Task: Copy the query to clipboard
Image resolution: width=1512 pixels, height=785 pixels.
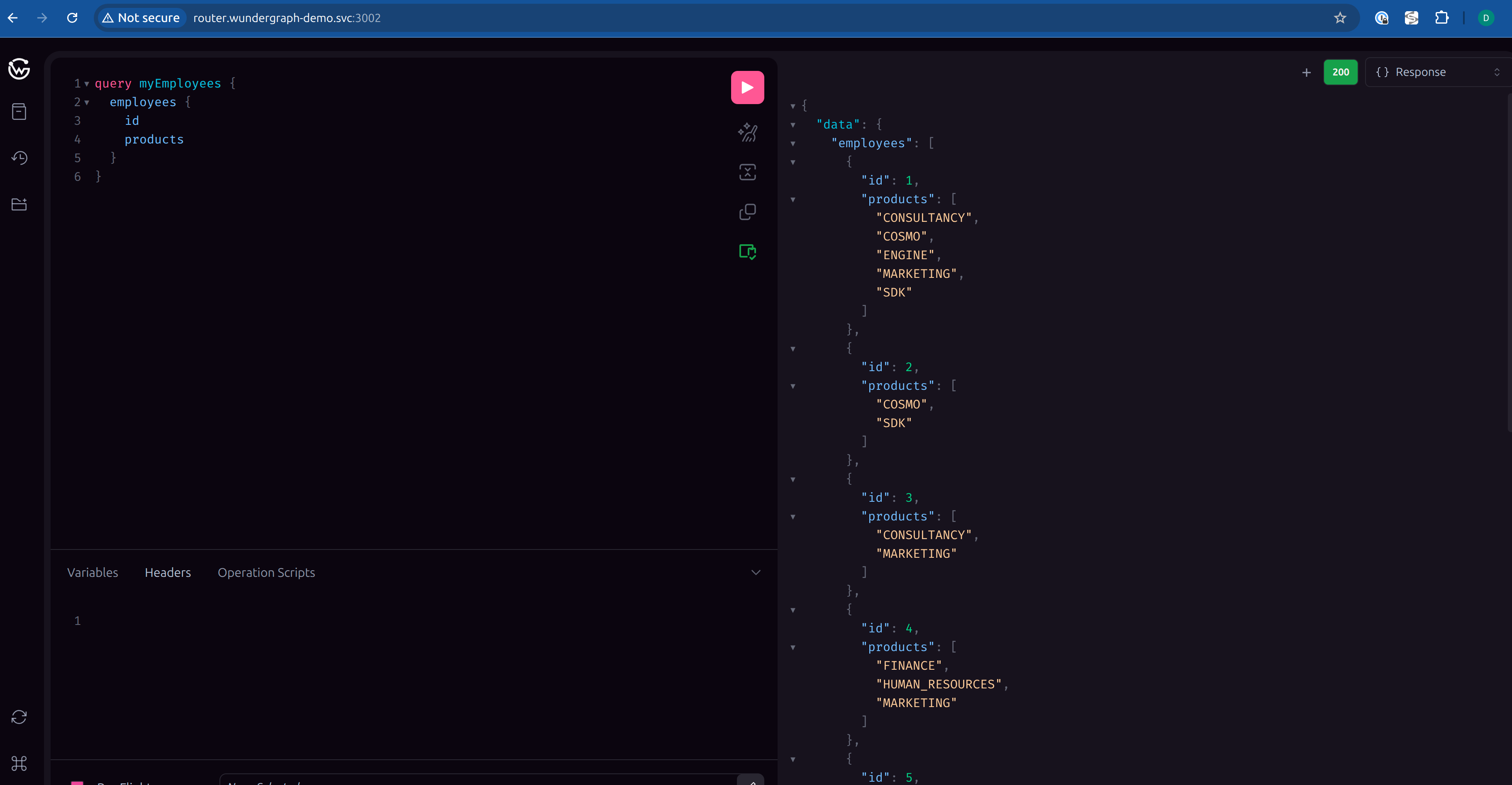Action: pos(746,212)
